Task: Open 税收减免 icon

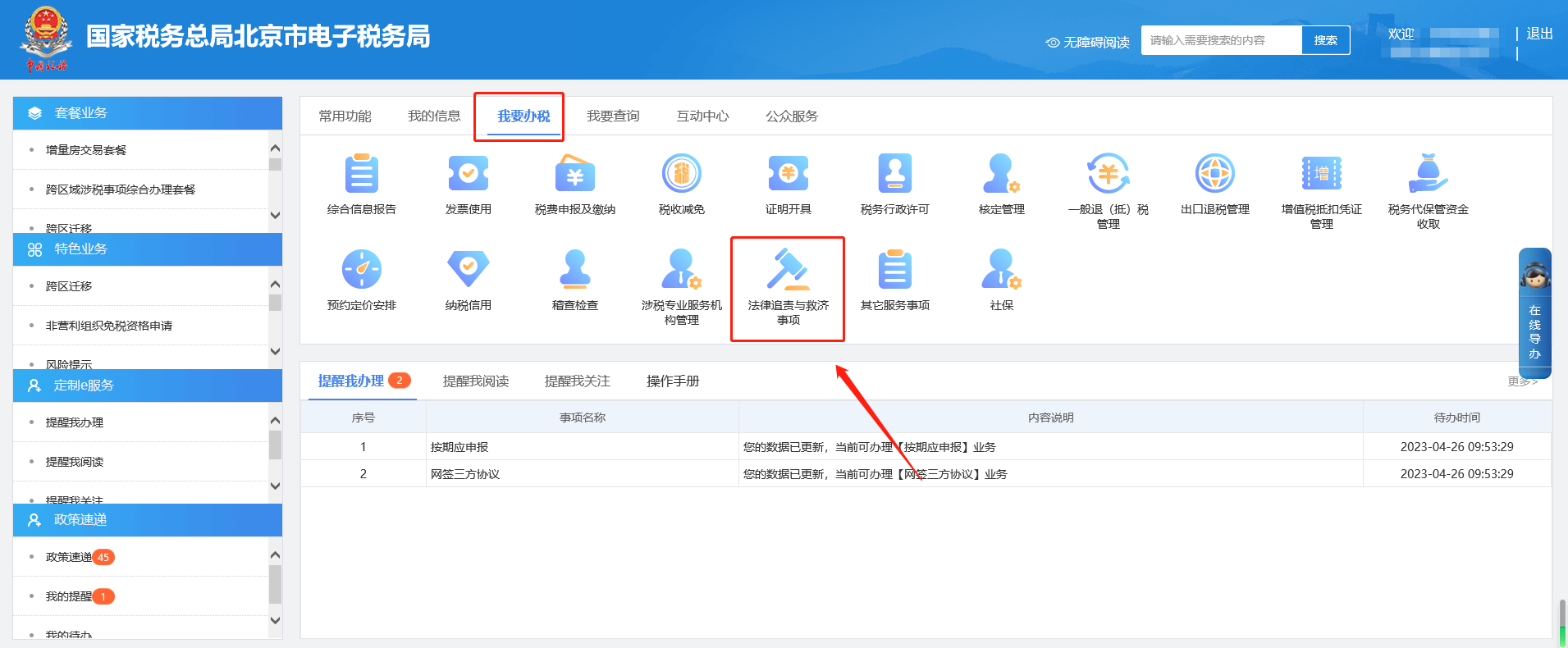Action: [x=682, y=174]
